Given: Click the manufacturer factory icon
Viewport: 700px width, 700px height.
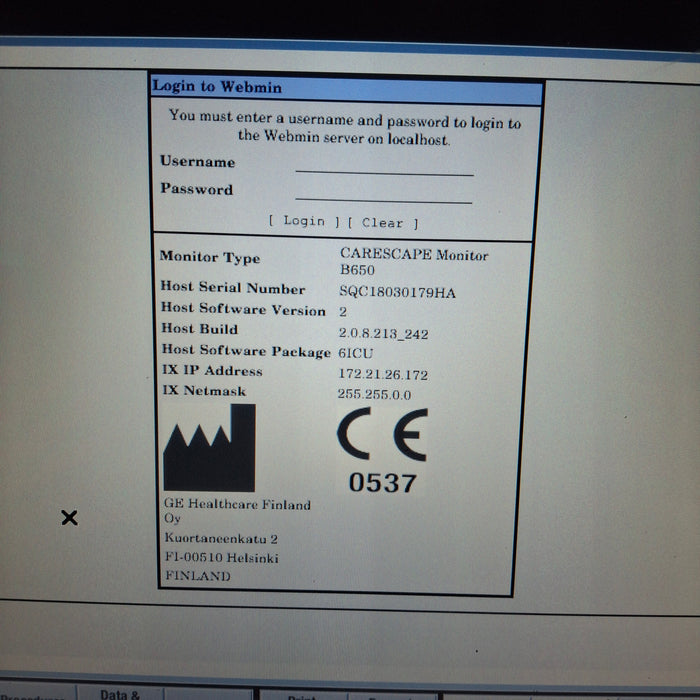Looking at the screenshot, I should [209, 447].
